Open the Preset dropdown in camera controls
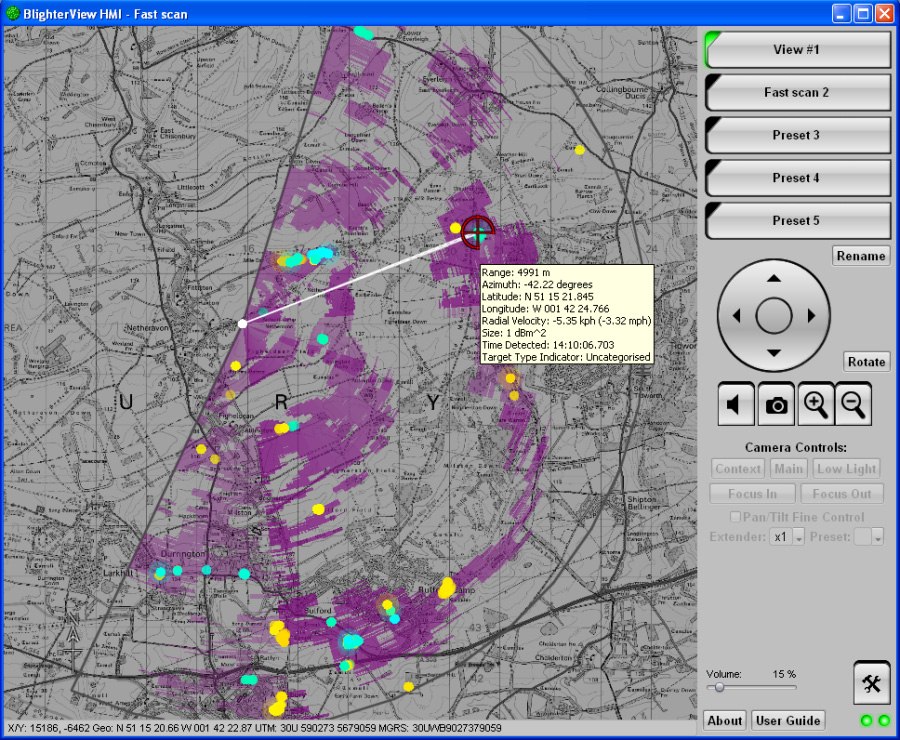This screenshot has height=740, width=900. pos(877,537)
